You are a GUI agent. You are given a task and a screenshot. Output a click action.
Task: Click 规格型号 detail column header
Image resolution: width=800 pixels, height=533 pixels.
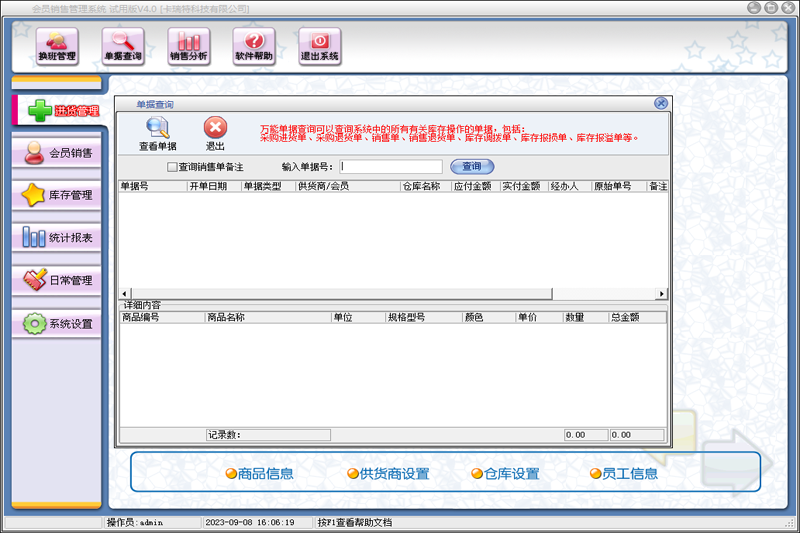coord(423,317)
